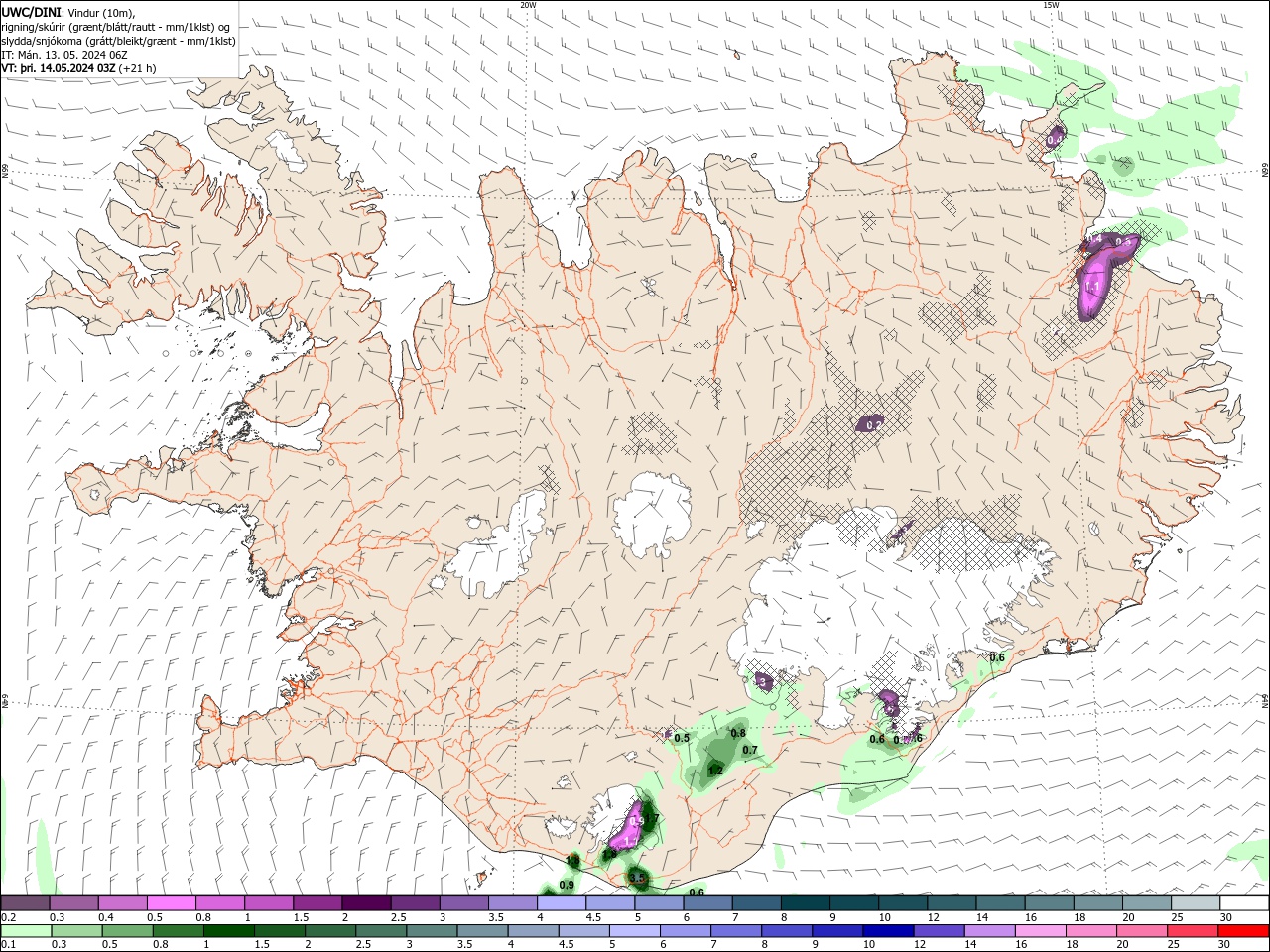Select the 'IT: Mán. 13. 05. 2024 06Z' line
Image resolution: width=1270 pixels, height=952 pixels.
[65, 55]
